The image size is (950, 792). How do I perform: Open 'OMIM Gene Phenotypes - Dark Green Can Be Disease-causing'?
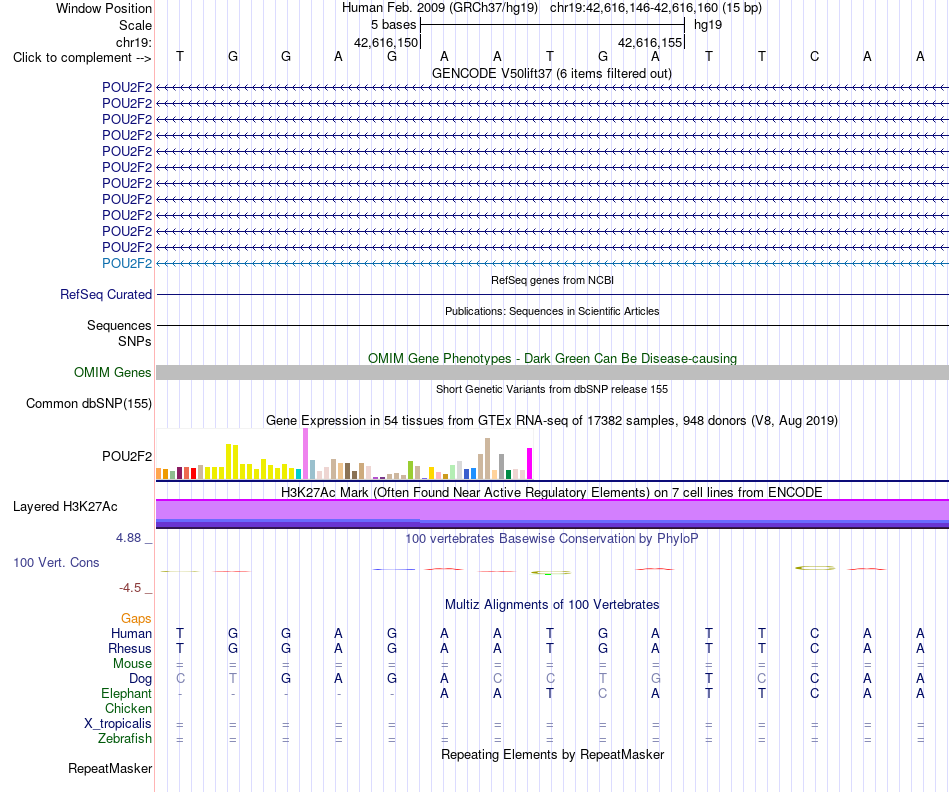click(552, 358)
